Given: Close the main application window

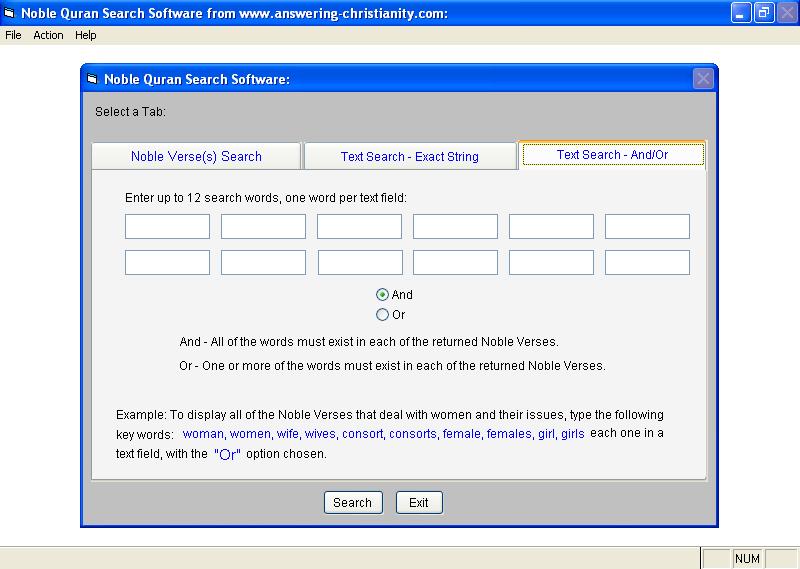Looking at the screenshot, I should coord(787,13).
